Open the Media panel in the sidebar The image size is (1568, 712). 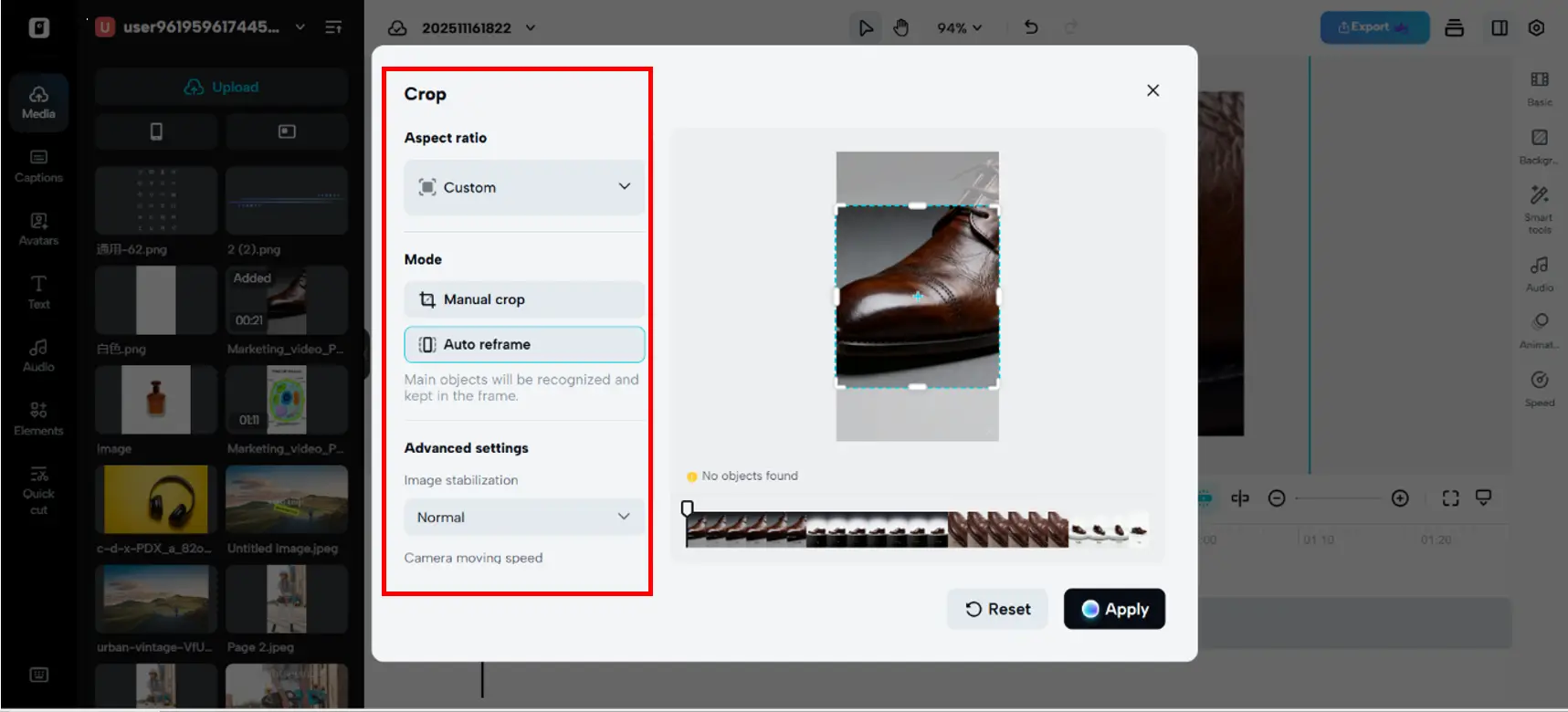click(38, 101)
